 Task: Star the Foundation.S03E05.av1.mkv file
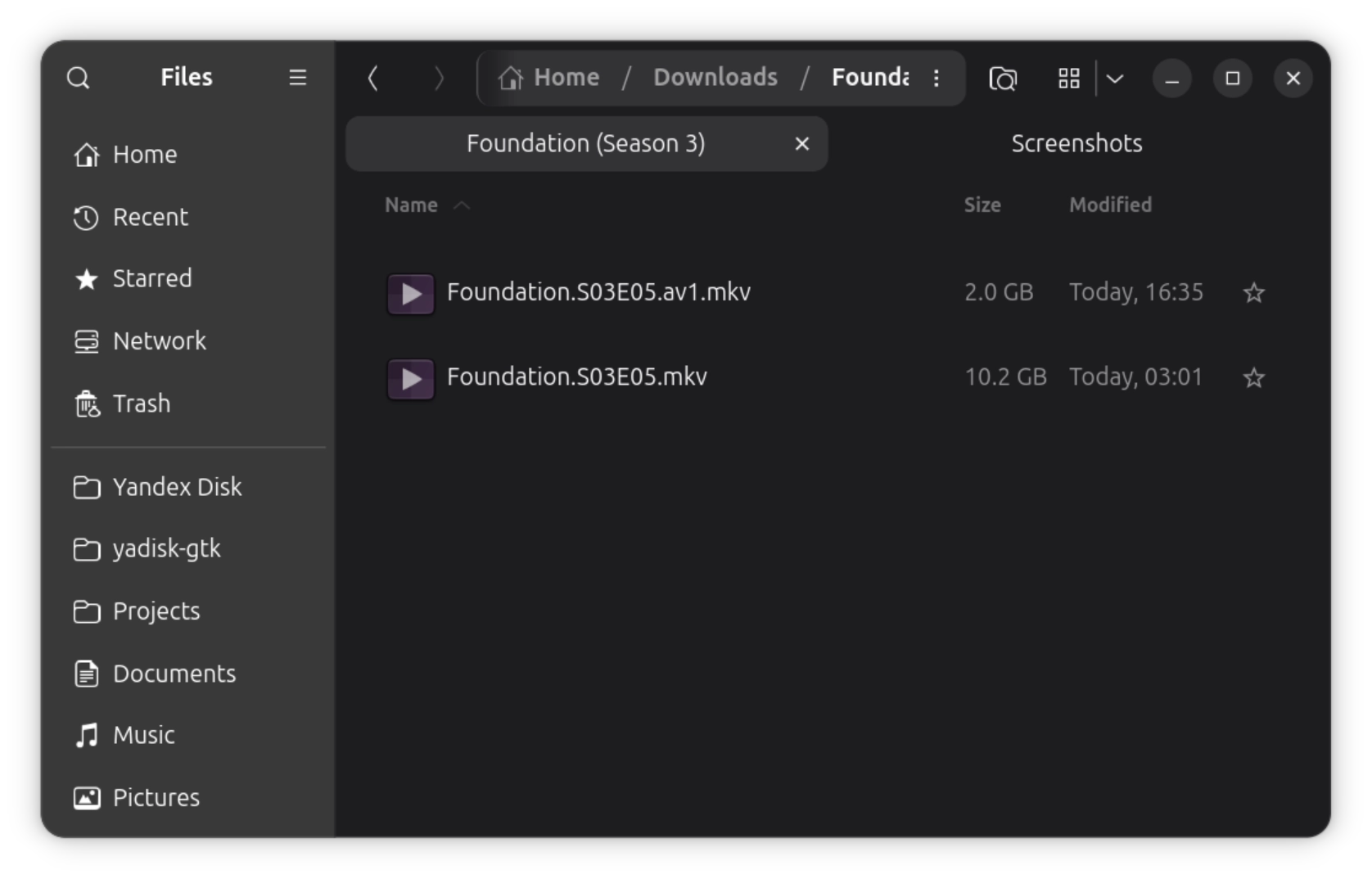point(1253,292)
